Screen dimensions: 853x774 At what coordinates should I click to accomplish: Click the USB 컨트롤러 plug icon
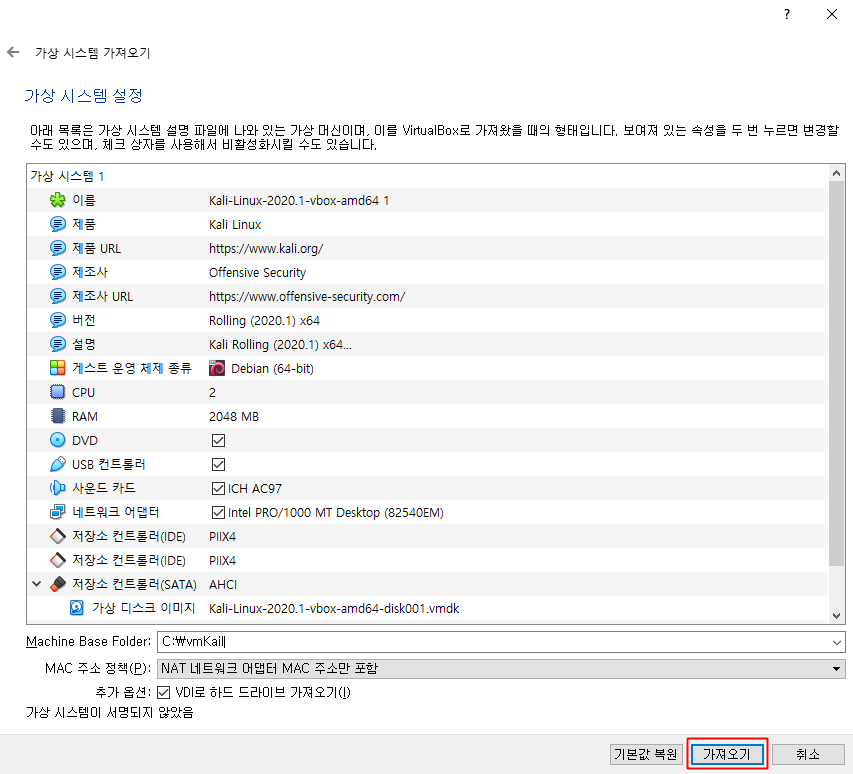point(58,464)
